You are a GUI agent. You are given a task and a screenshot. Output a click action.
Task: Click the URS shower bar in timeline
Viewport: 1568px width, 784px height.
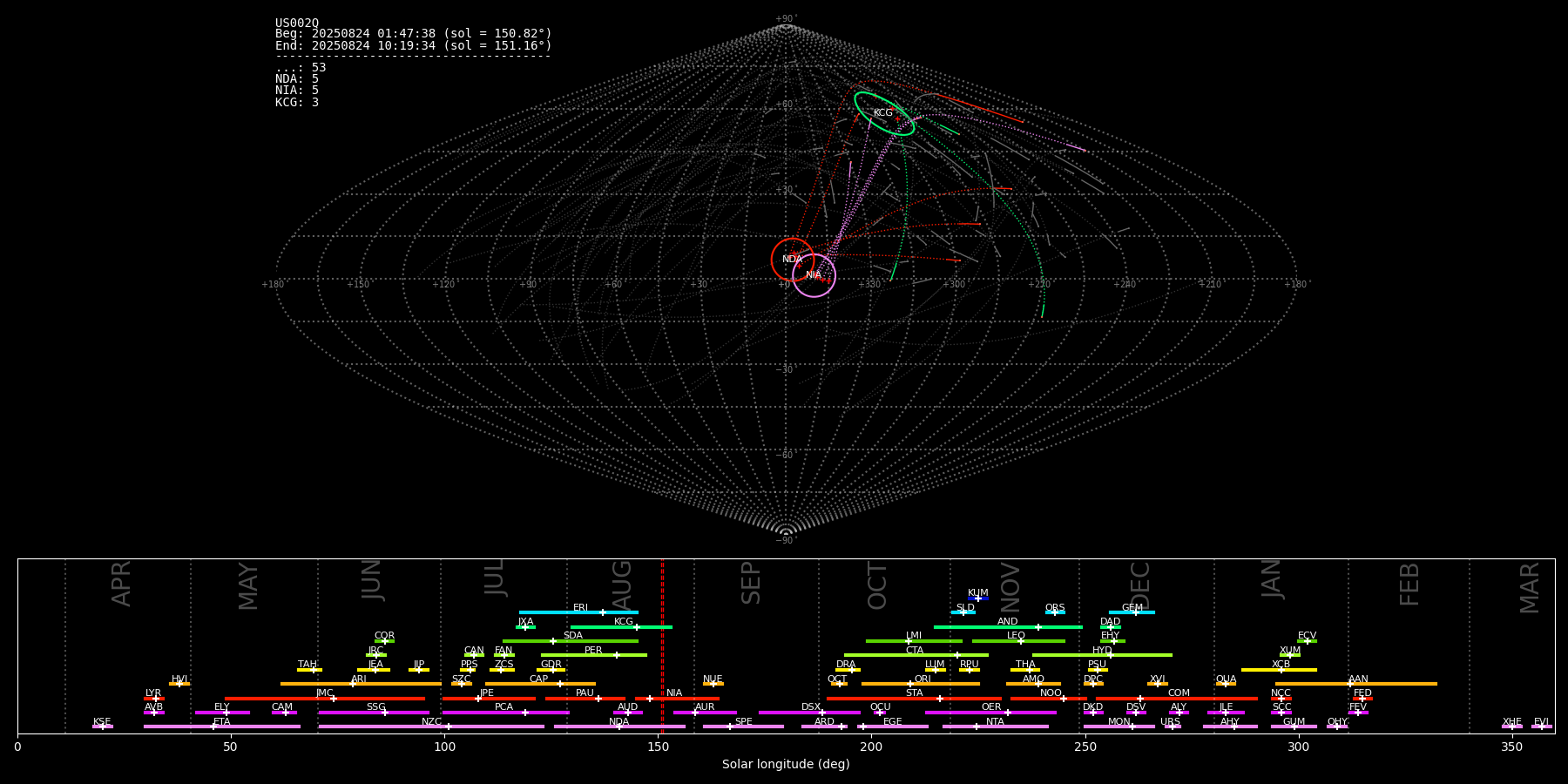[x=1173, y=727]
